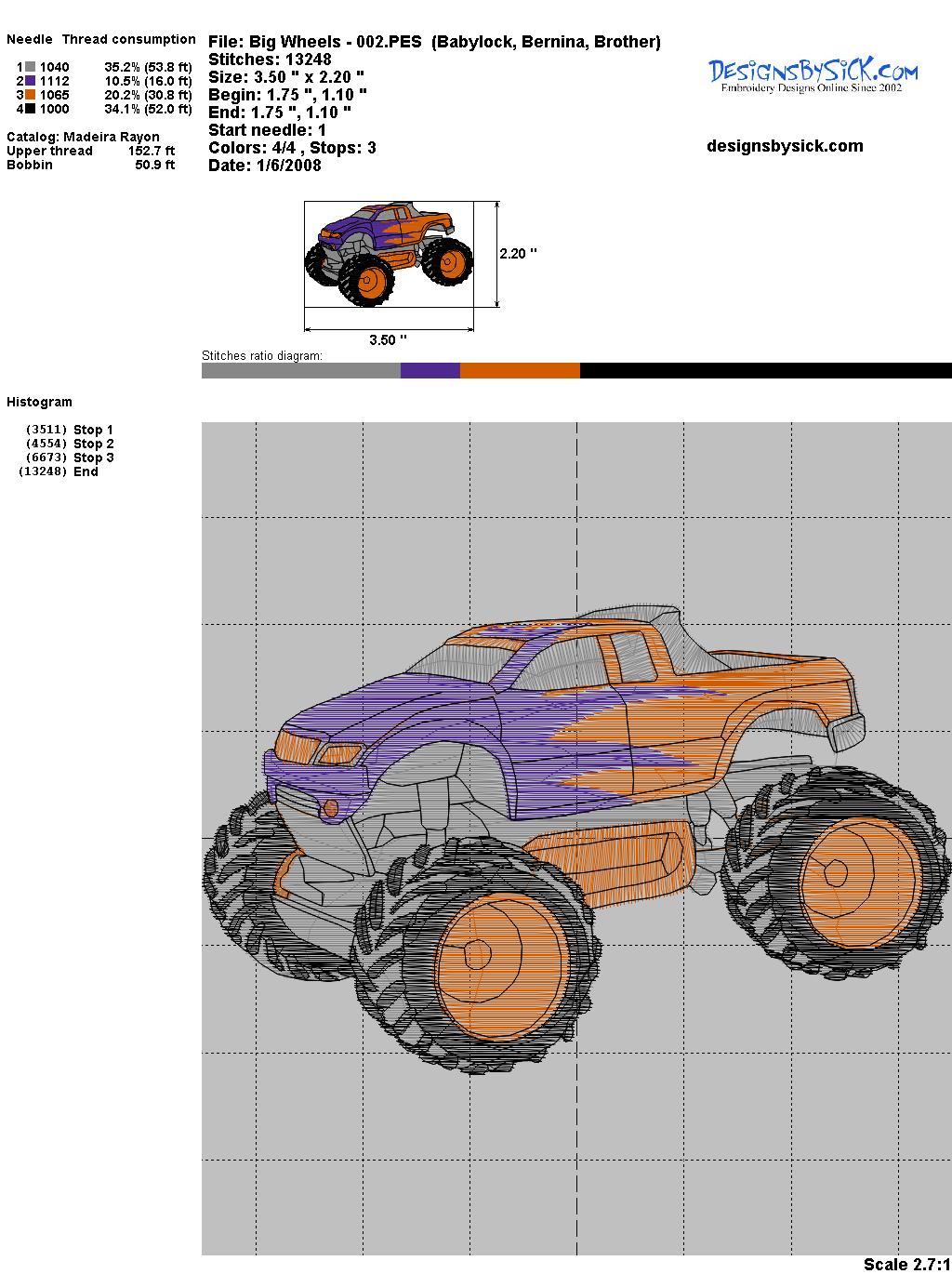
Task: Choose the black 1000 thread swatch
Action: click(31, 109)
